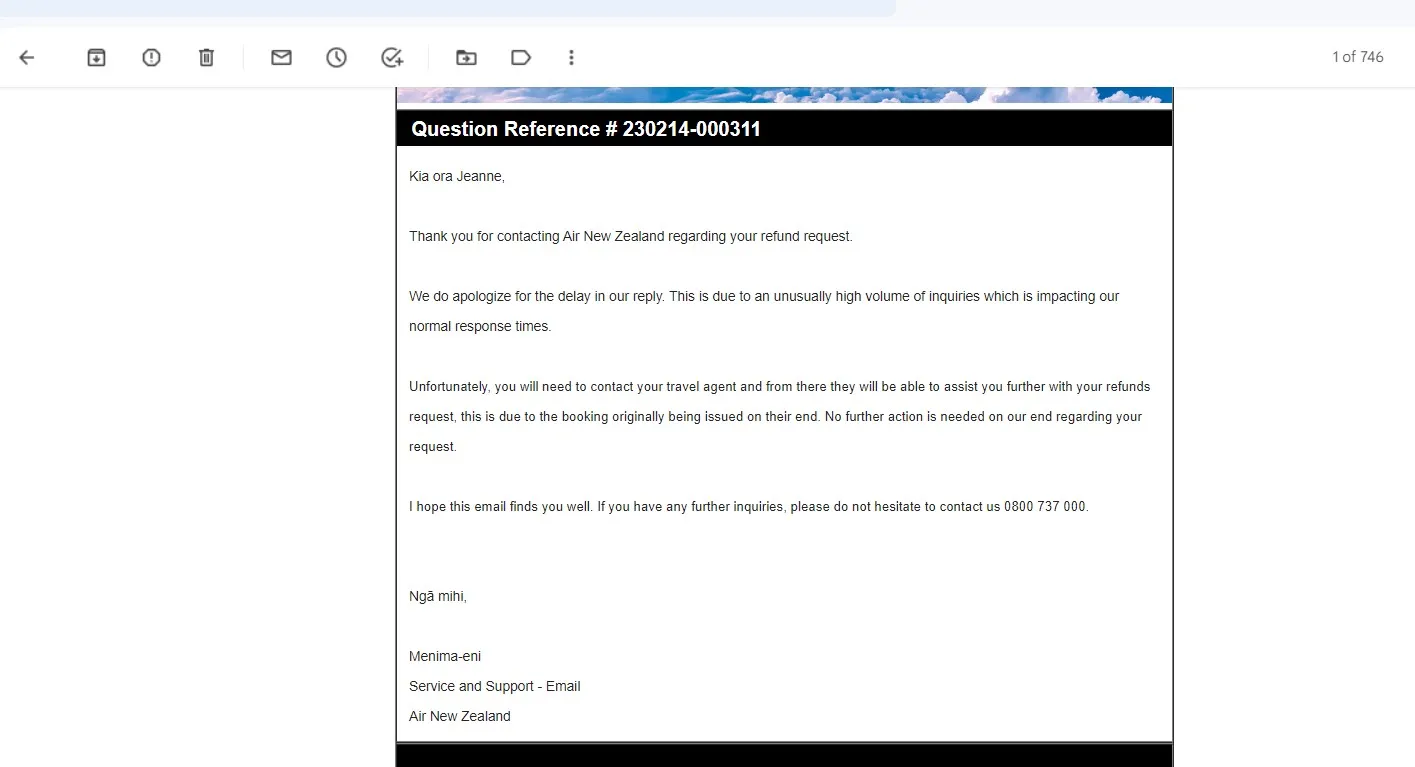Viewport: 1415px width, 767px height.
Task: Click the phone number 0800 737 000
Action: pyautogui.click(x=1045, y=507)
